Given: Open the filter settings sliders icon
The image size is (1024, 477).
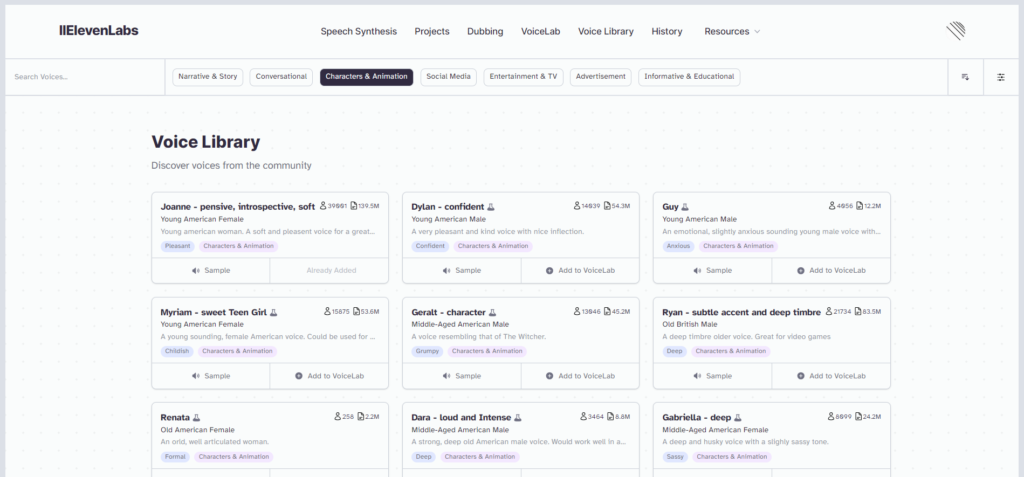Looking at the screenshot, I should coord(1001,77).
